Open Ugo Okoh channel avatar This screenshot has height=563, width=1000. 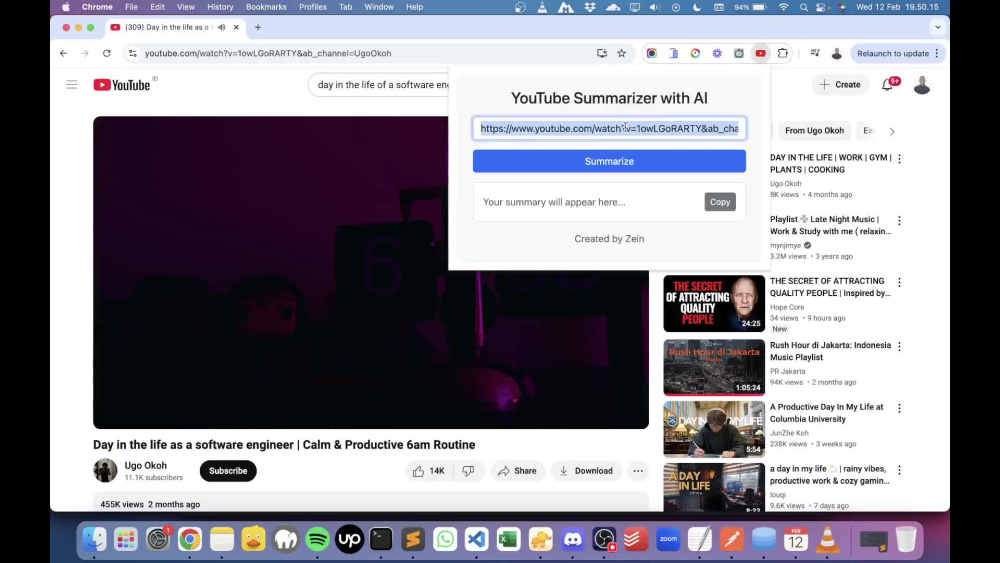coord(105,471)
